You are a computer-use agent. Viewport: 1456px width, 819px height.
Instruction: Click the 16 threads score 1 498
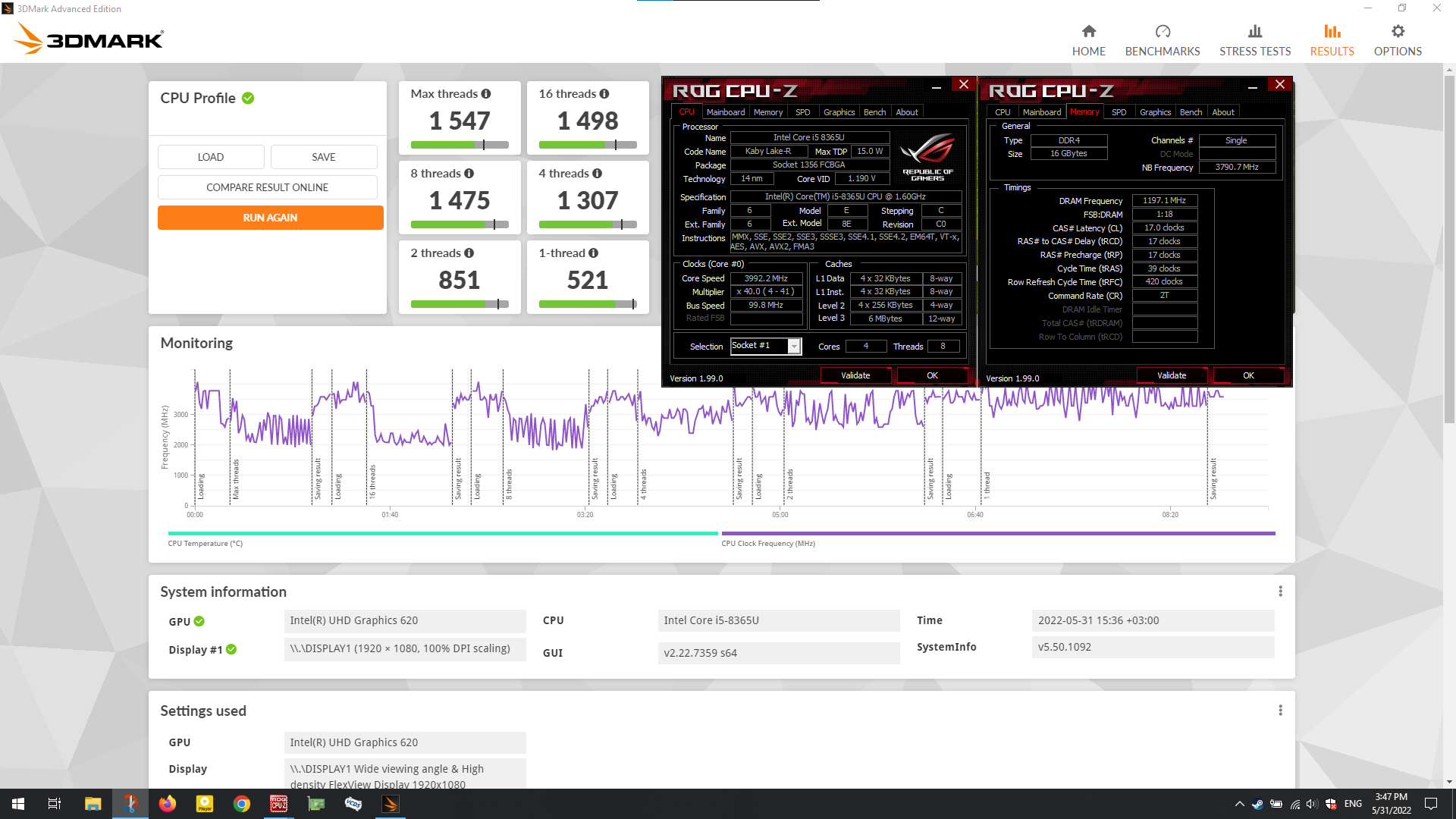pyautogui.click(x=588, y=121)
